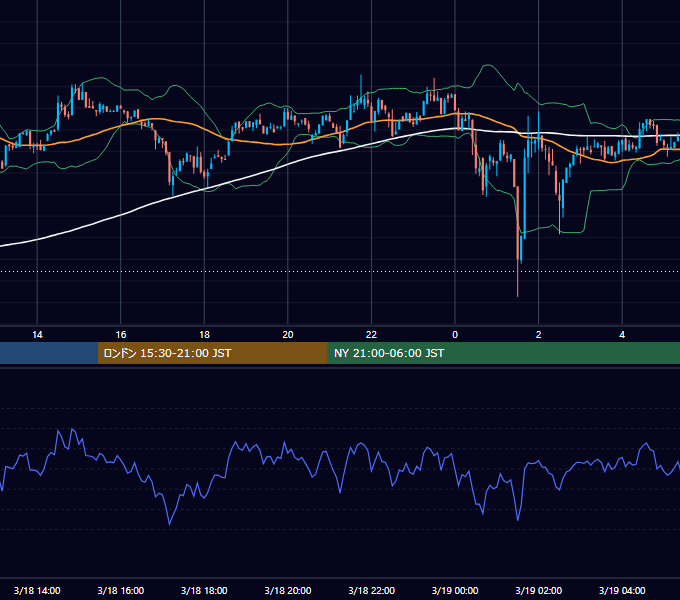680x600 pixels.
Task: Click the 3/19 02:00 date label
Action: [x=539, y=590]
